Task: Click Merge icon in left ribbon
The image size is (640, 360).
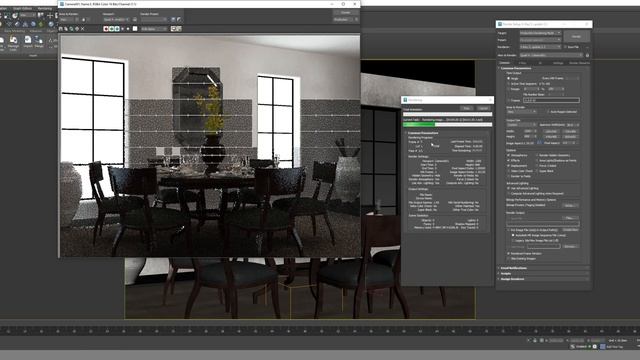Action: (39, 42)
